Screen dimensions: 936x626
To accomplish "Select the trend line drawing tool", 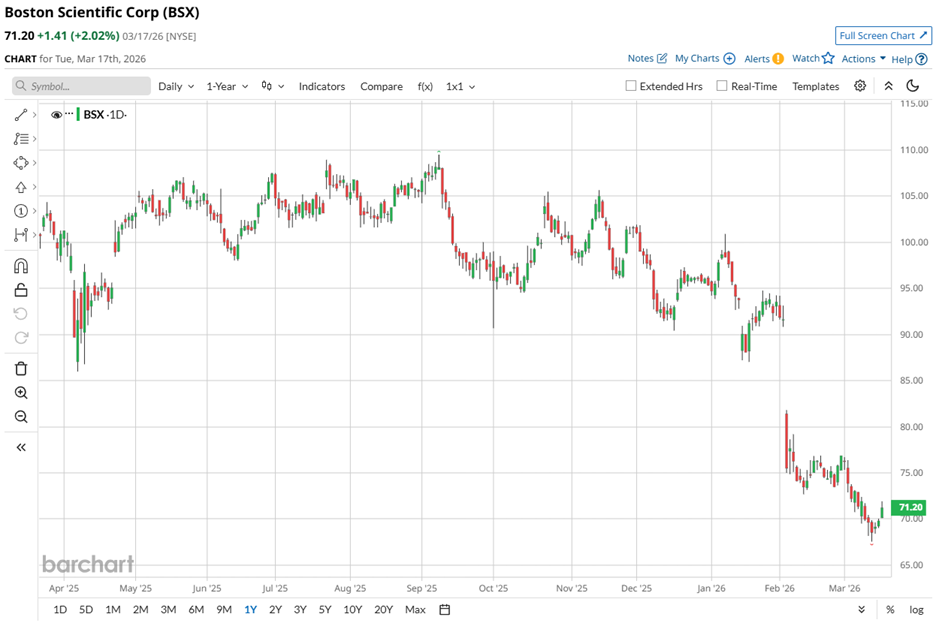I will point(21,115).
